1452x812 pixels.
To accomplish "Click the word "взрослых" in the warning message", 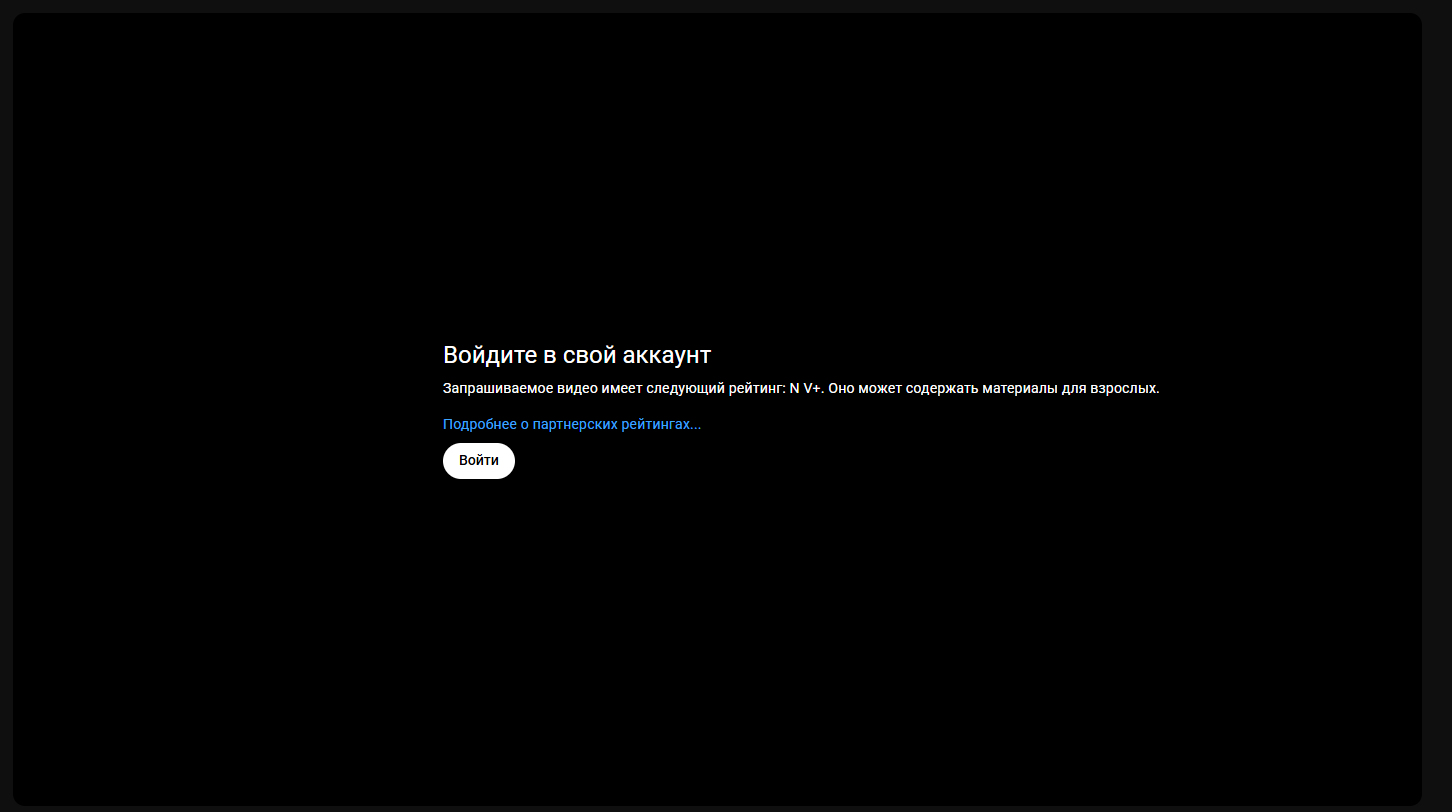I will 1123,388.
